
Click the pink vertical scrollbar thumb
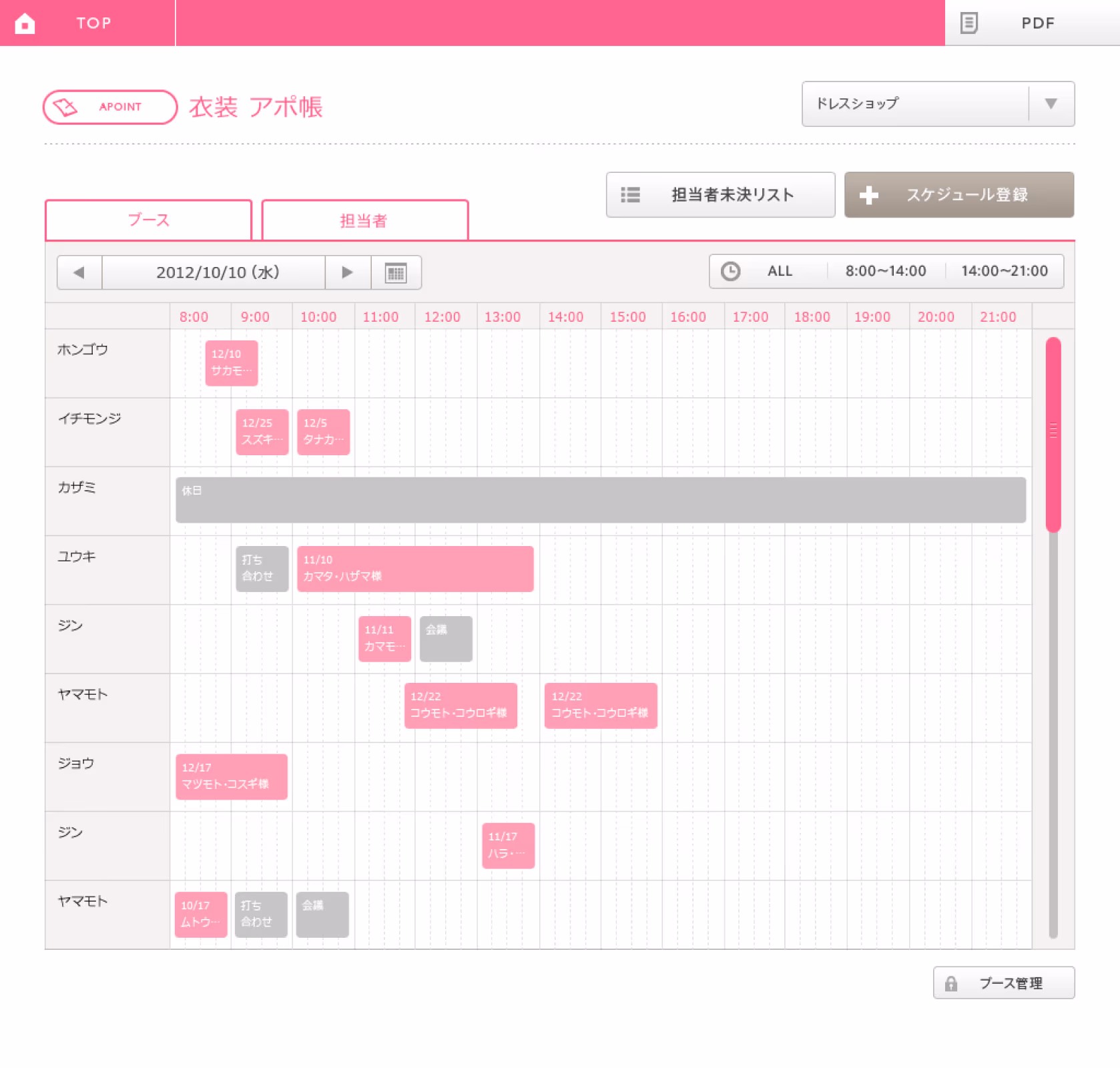[x=1053, y=435]
